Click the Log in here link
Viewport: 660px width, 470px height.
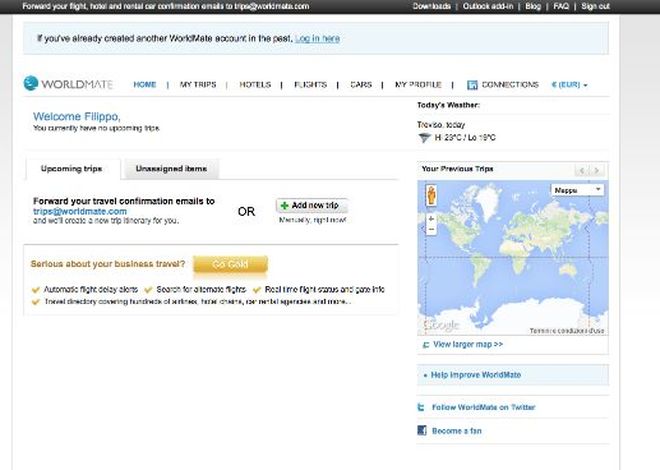(317, 38)
